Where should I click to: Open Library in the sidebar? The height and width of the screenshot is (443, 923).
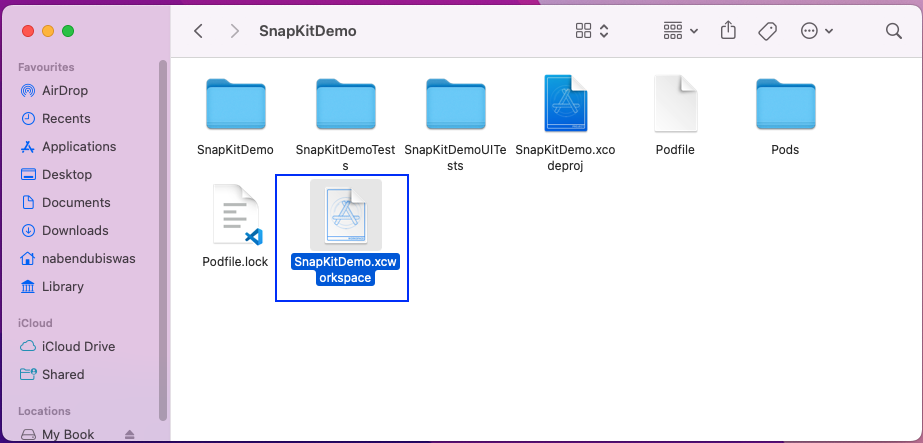pos(52,287)
